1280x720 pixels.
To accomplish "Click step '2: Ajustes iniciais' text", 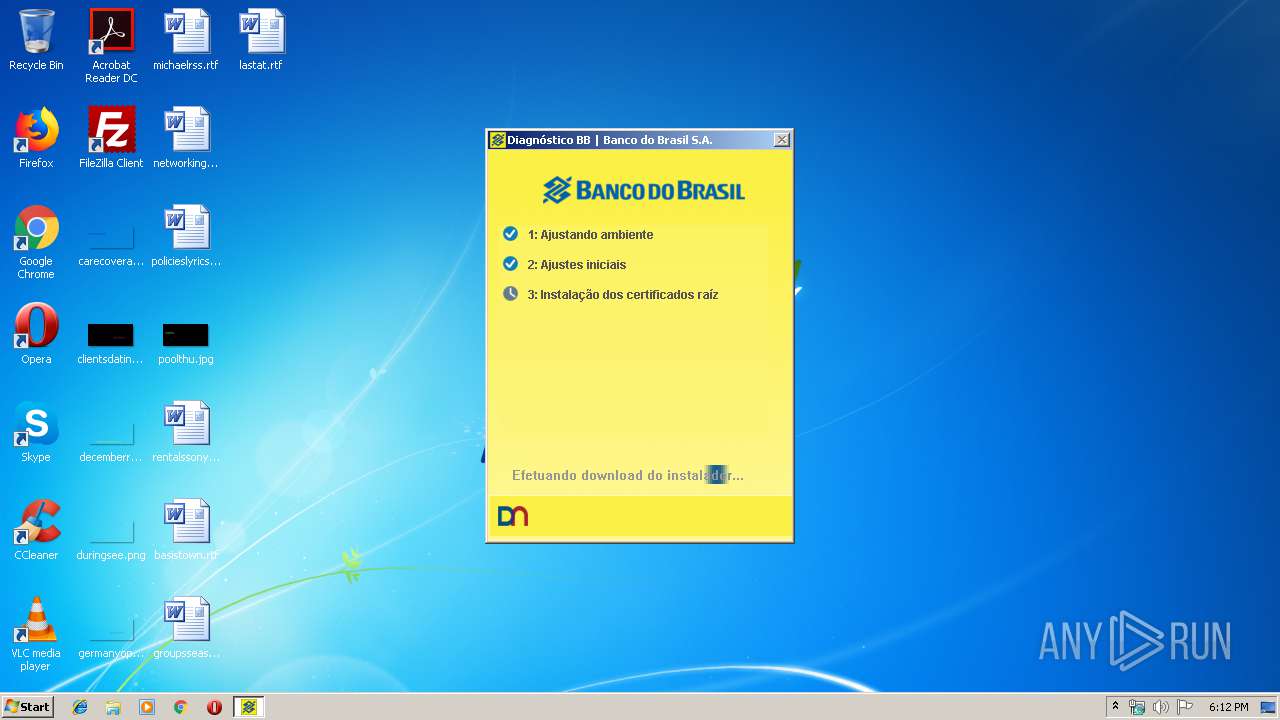I will pyautogui.click(x=577, y=265).
